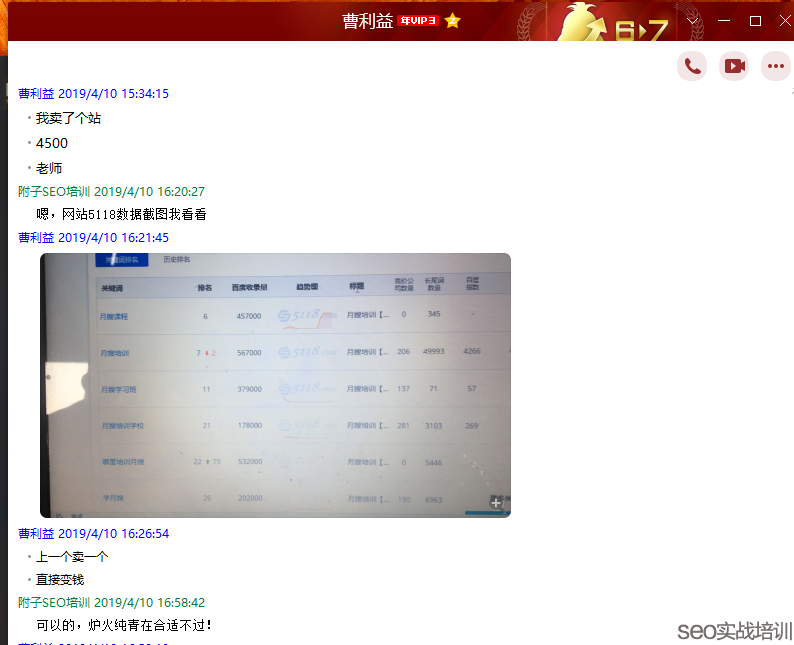Click sender 附子SEO培训 at 16:58:42

pyautogui.click(x=54, y=603)
